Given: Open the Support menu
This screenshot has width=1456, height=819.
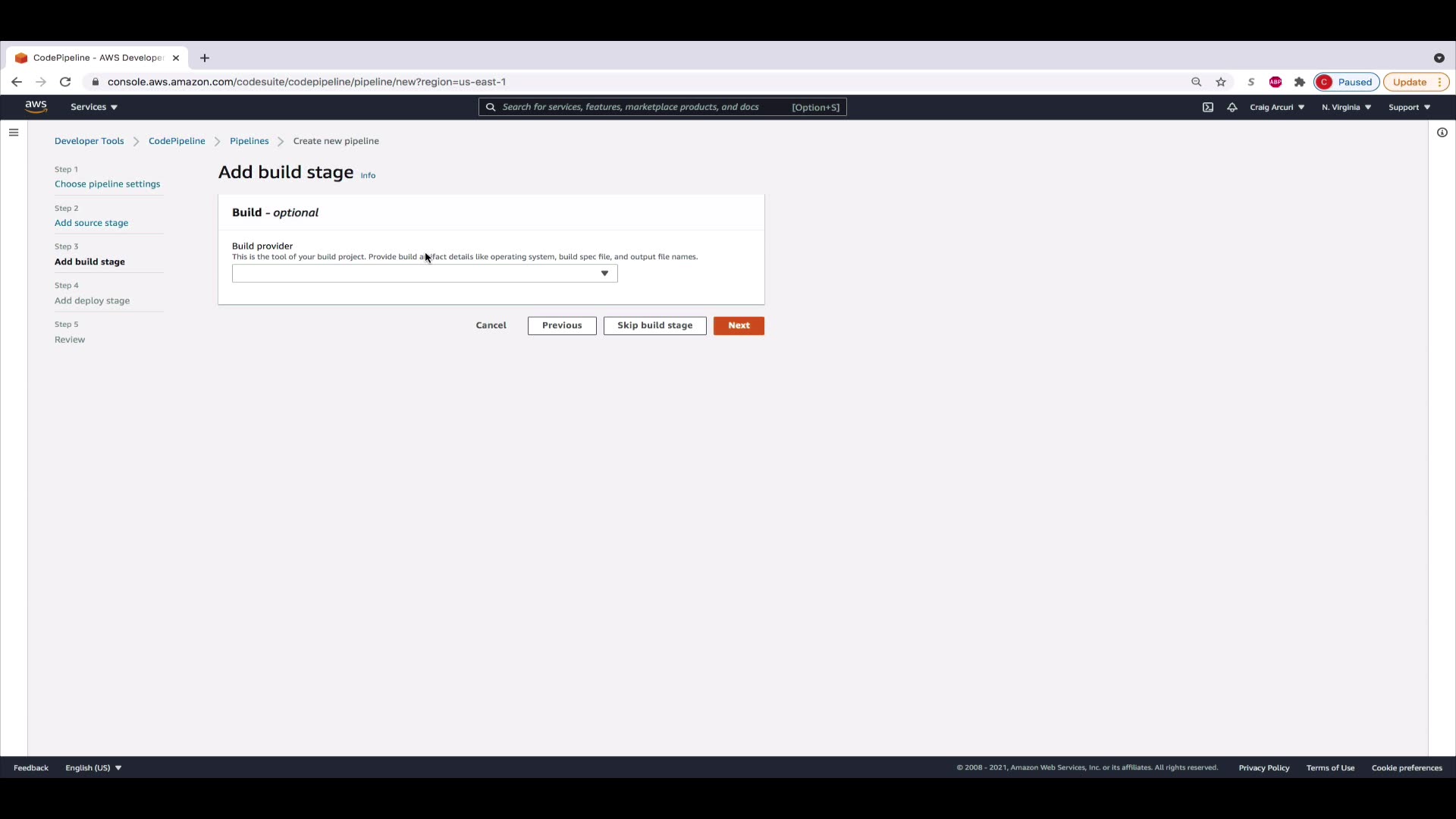Looking at the screenshot, I should (x=1409, y=107).
